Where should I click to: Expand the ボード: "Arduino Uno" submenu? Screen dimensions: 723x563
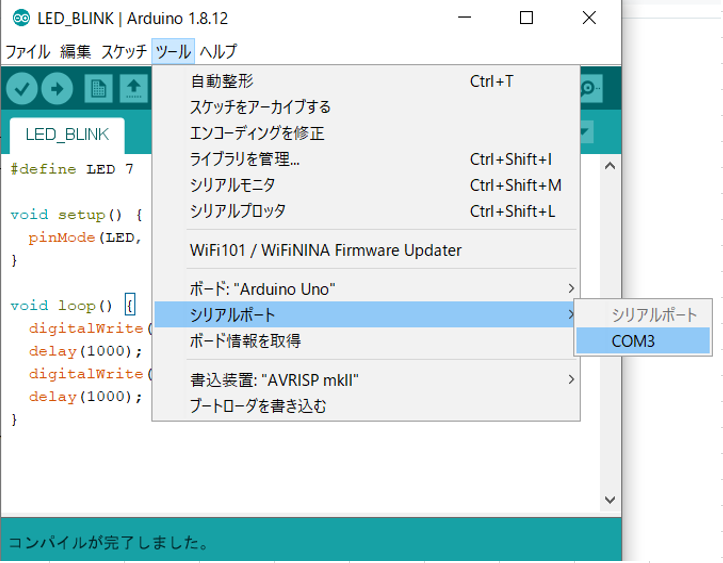click(x=367, y=289)
